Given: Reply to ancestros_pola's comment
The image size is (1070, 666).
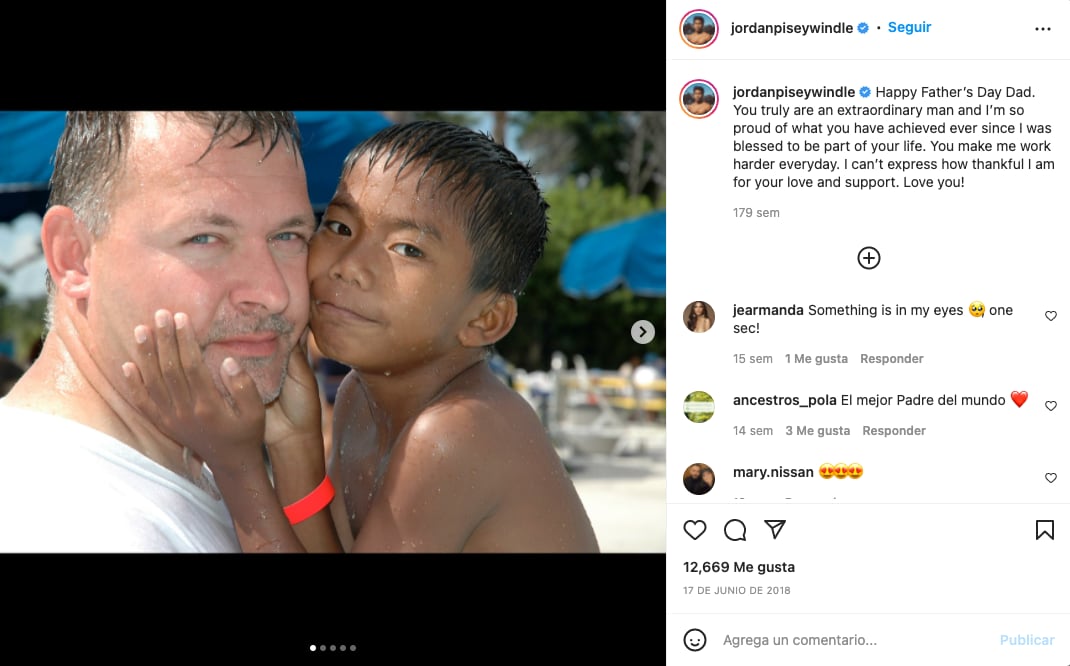Looking at the screenshot, I should pyautogui.click(x=894, y=431).
